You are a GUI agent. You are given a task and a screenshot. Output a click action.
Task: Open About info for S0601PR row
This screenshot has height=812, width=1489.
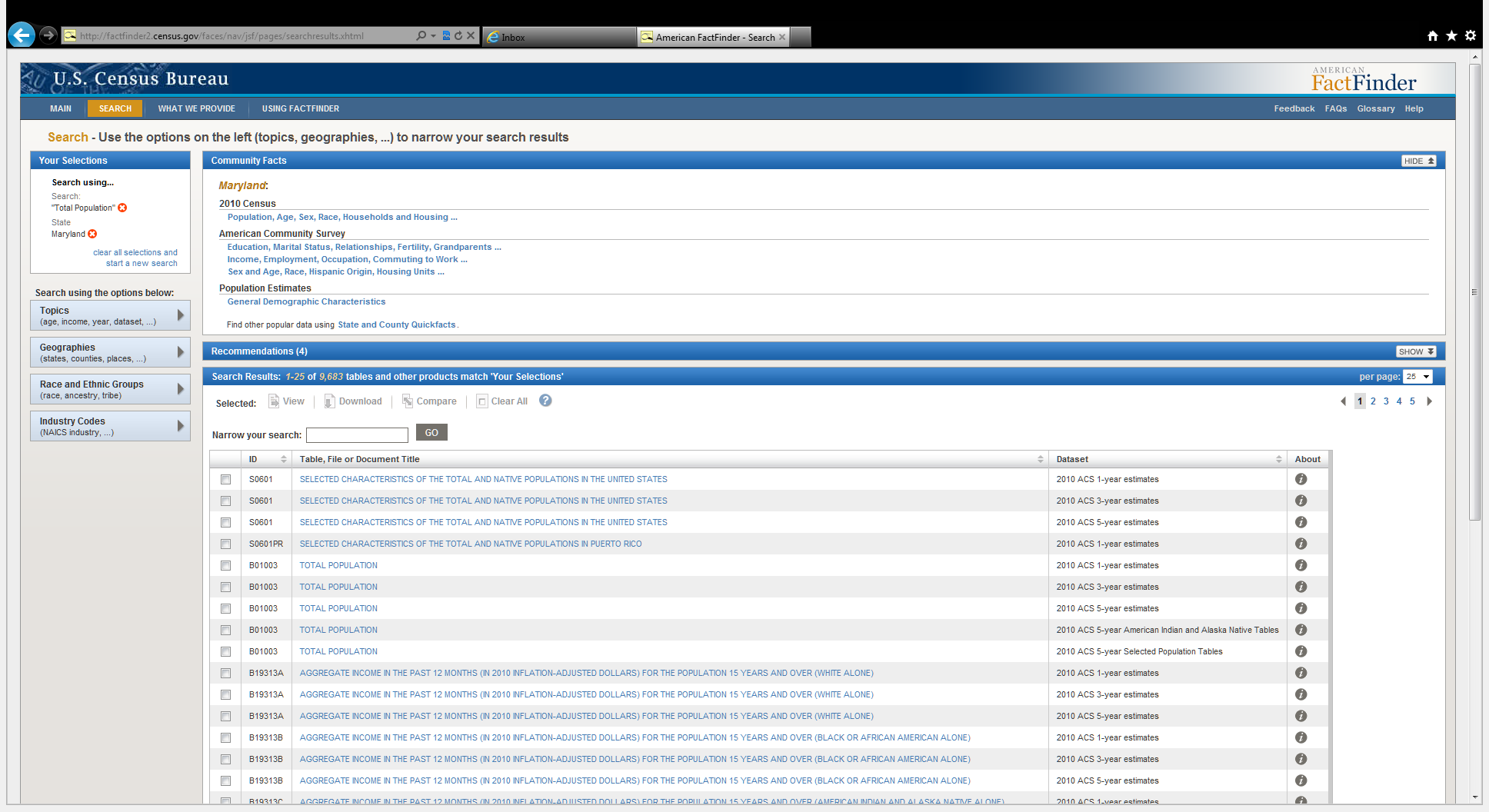[x=1301, y=544]
